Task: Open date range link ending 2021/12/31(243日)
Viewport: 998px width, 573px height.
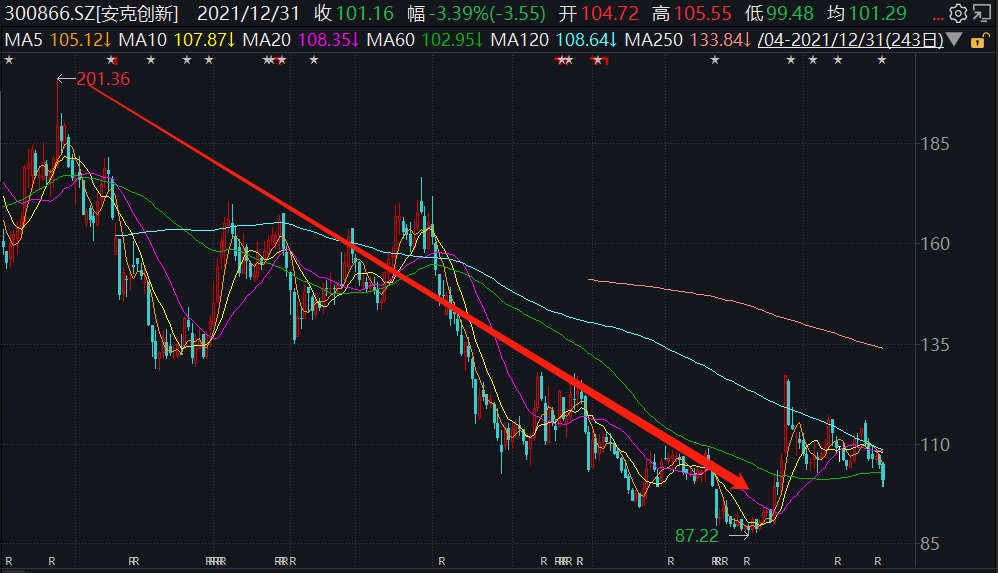Action: pos(850,40)
